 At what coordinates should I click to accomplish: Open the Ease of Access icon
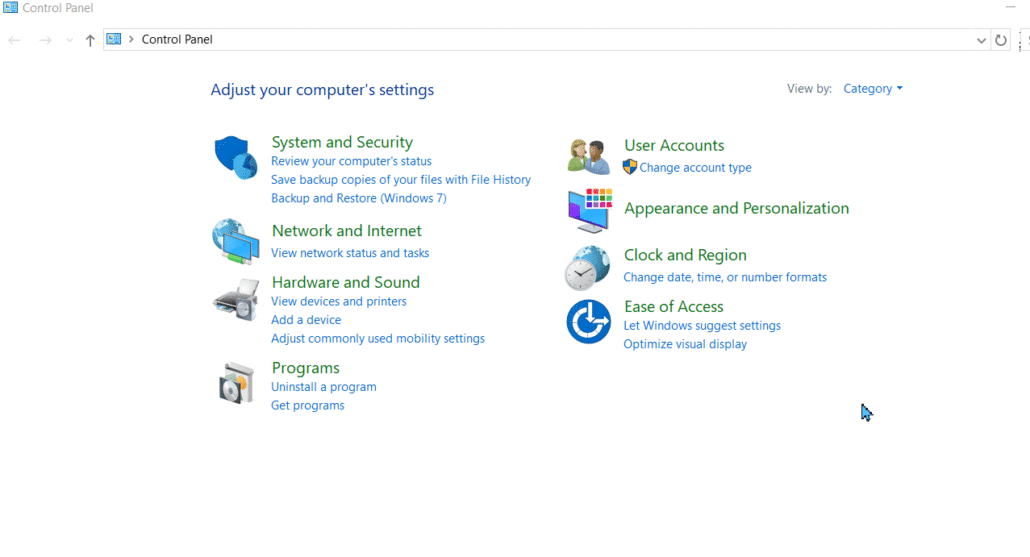[588, 322]
